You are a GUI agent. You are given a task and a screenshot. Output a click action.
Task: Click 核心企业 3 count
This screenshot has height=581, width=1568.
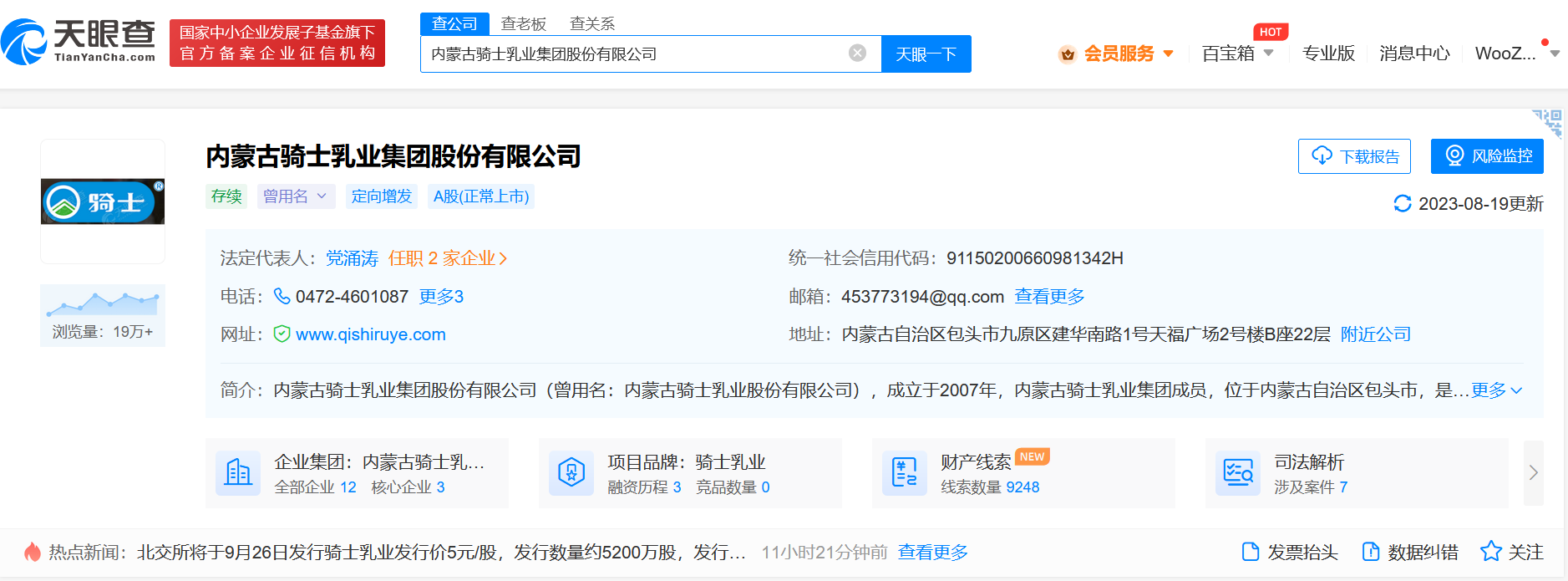pyautogui.click(x=408, y=487)
